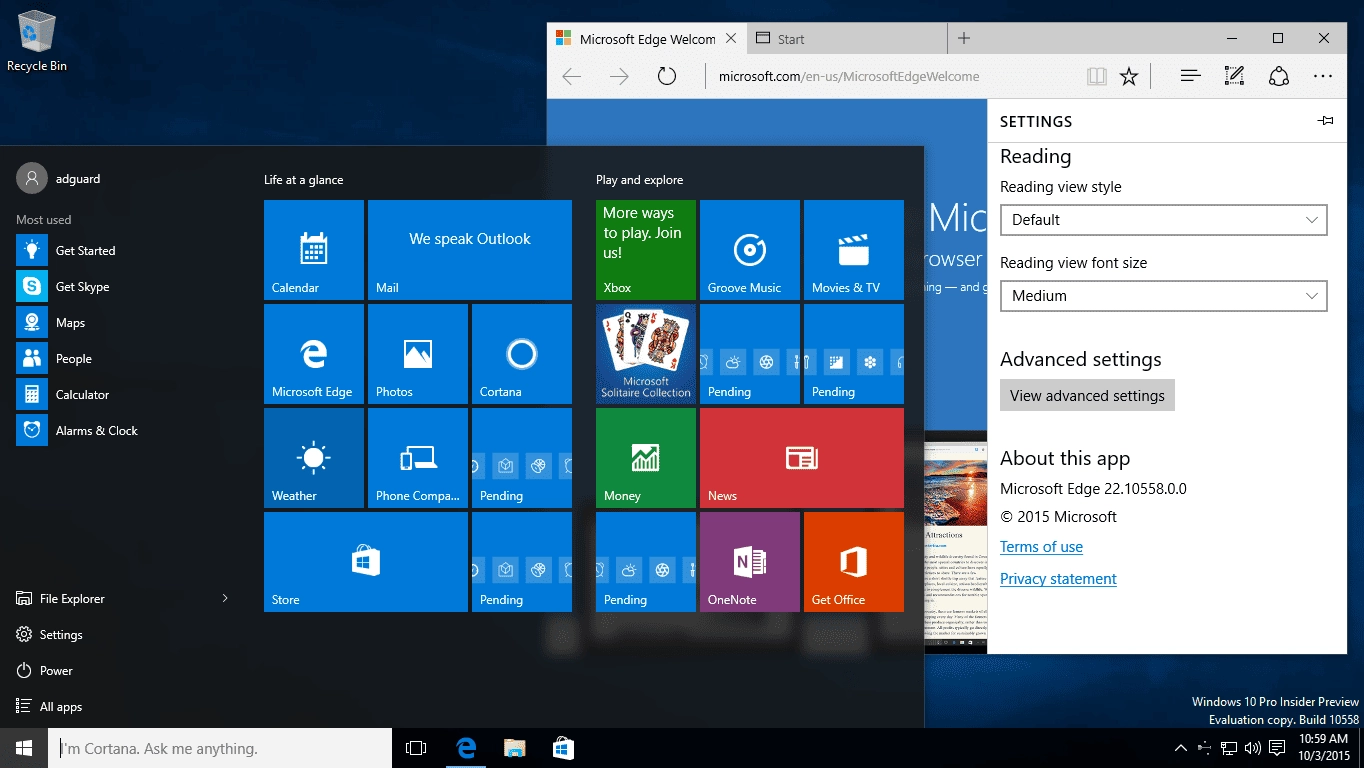Toggle Reading view book icon
Viewport: 1364px width, 768px height.
(1097, 76)
